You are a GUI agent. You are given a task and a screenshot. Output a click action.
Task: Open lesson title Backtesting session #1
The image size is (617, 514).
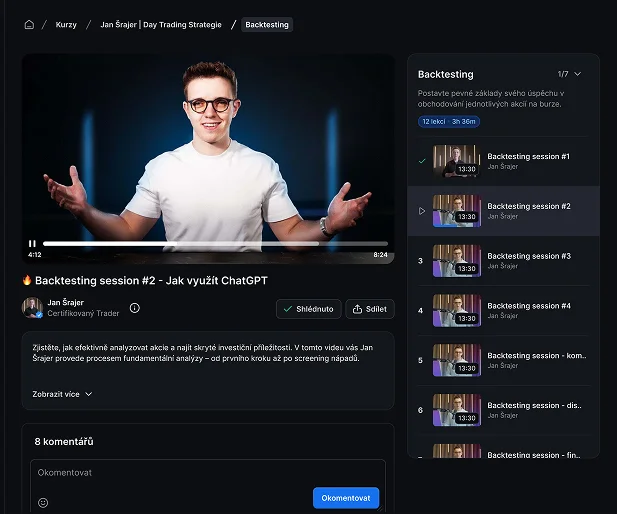pos(528,156)
